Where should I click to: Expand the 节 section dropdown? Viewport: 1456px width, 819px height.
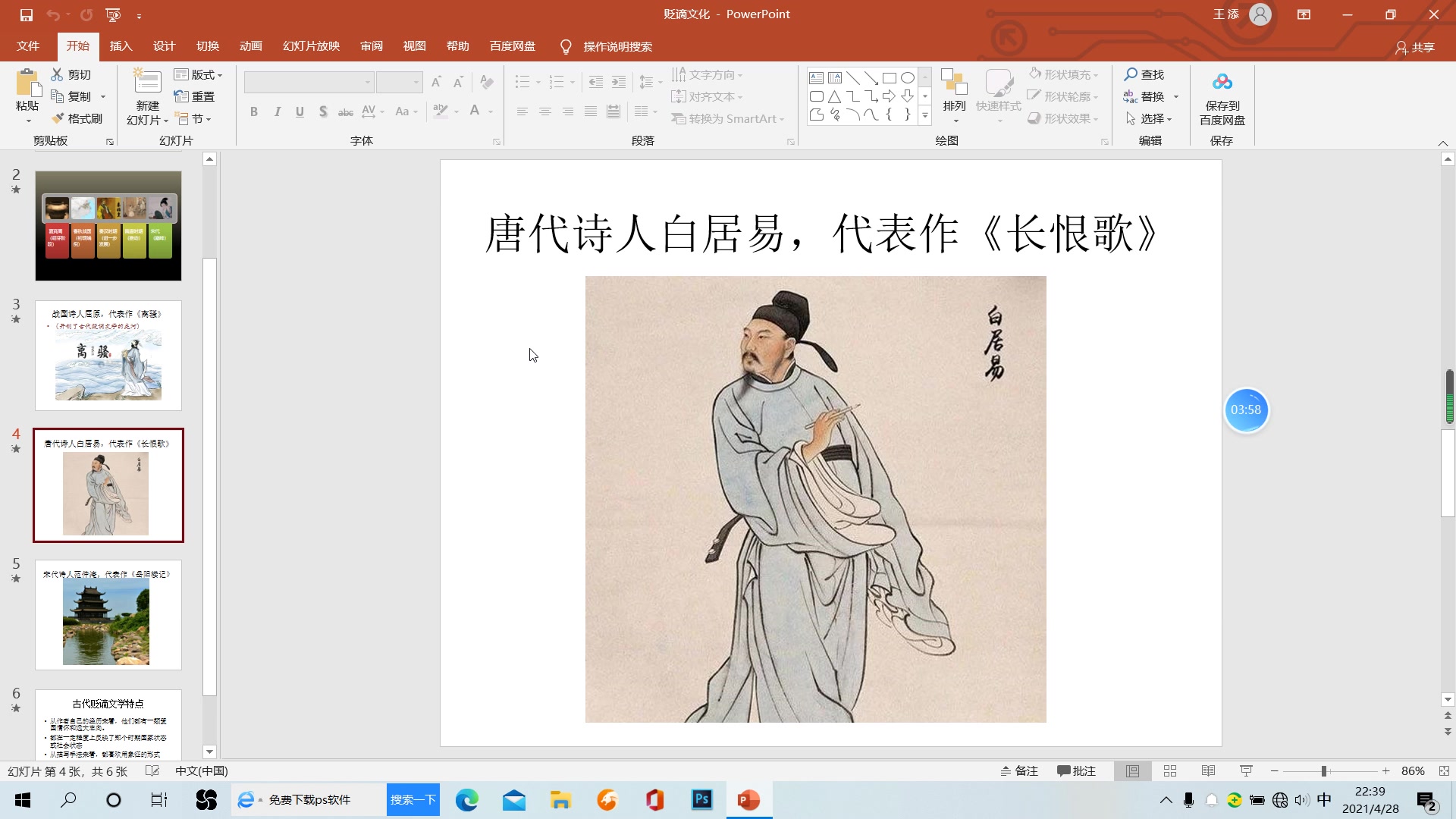pos(193,118)
